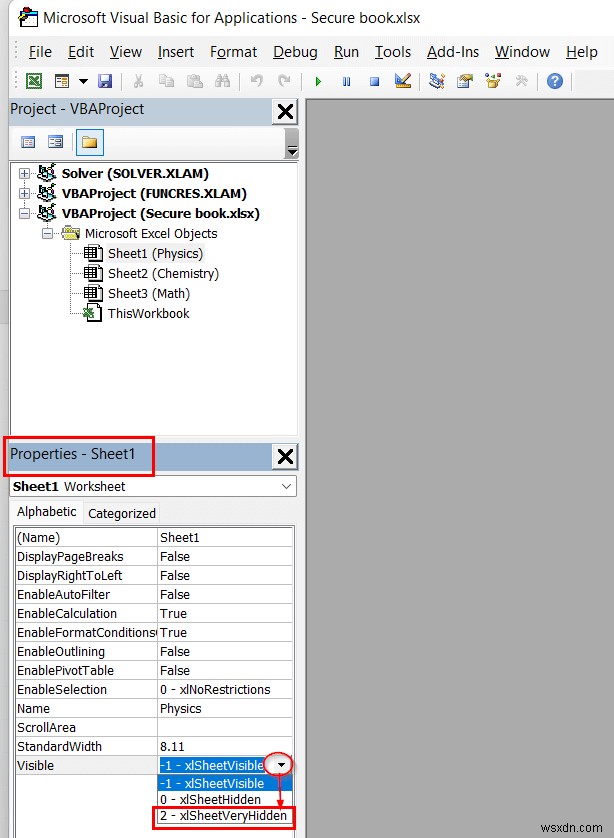This screenshot has height=838, width=614.
Task: Click the Cut scissors icon
Action: [x=138, y=81]
